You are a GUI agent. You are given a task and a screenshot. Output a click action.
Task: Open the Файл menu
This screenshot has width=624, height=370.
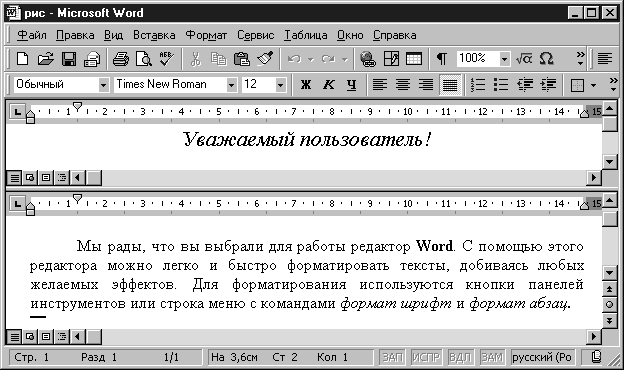pyautogui.click(x=32, y=35)
